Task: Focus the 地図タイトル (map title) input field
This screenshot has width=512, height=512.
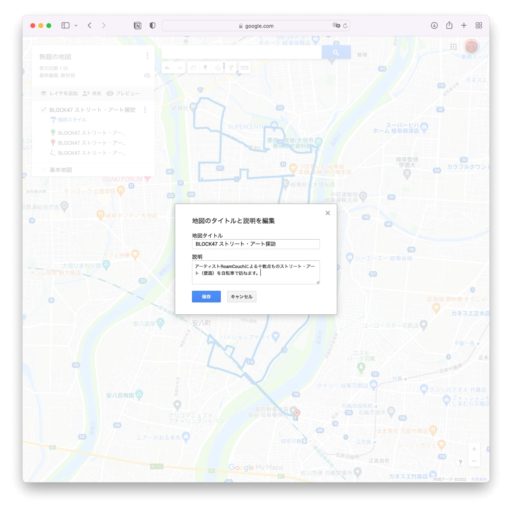Action: click(256, 244)
